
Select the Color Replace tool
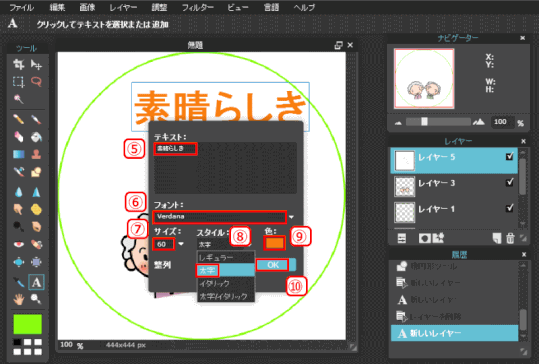pos(19,172)
